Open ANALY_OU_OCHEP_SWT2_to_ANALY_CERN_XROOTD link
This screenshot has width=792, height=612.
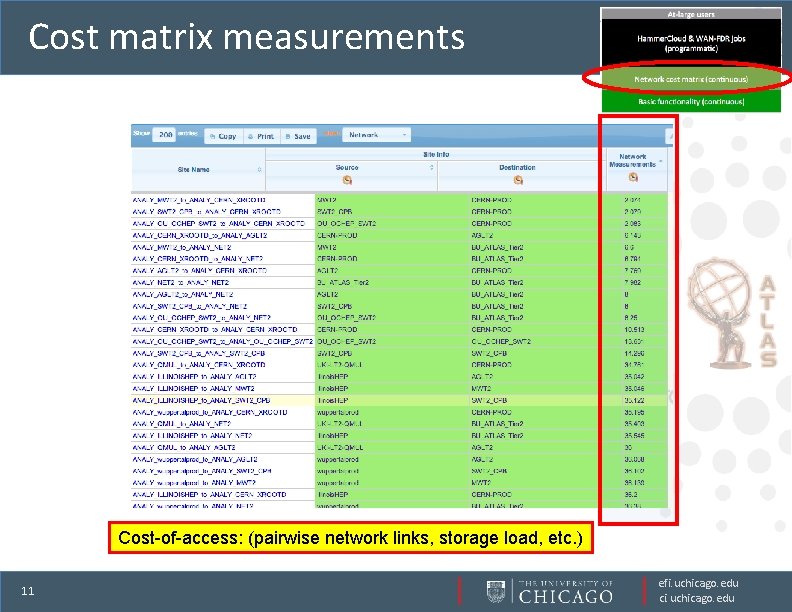[x=218, y=223]
